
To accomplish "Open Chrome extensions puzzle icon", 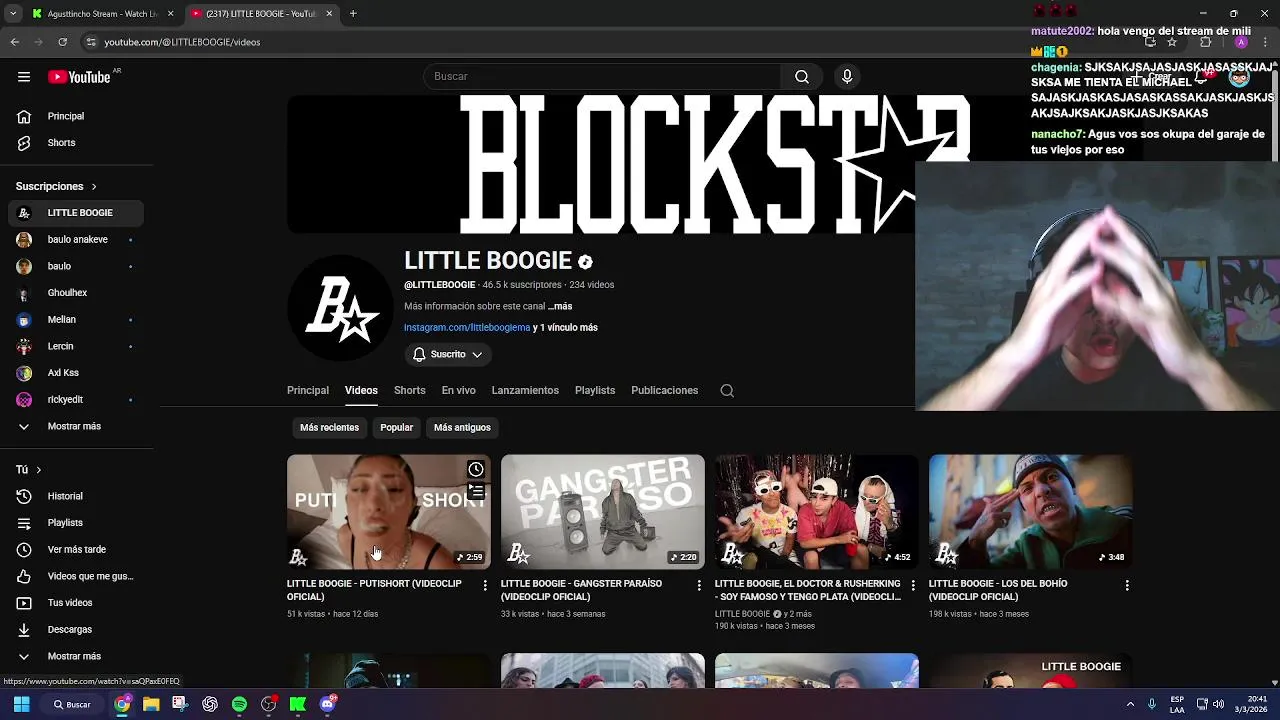I will point(1205,42).
